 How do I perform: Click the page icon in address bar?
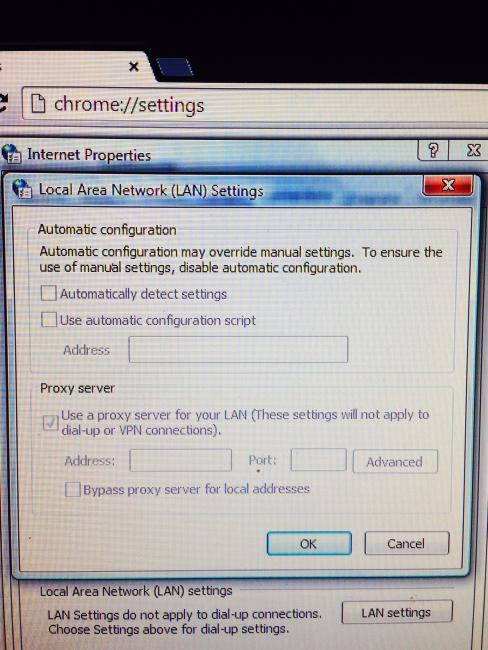39,104
